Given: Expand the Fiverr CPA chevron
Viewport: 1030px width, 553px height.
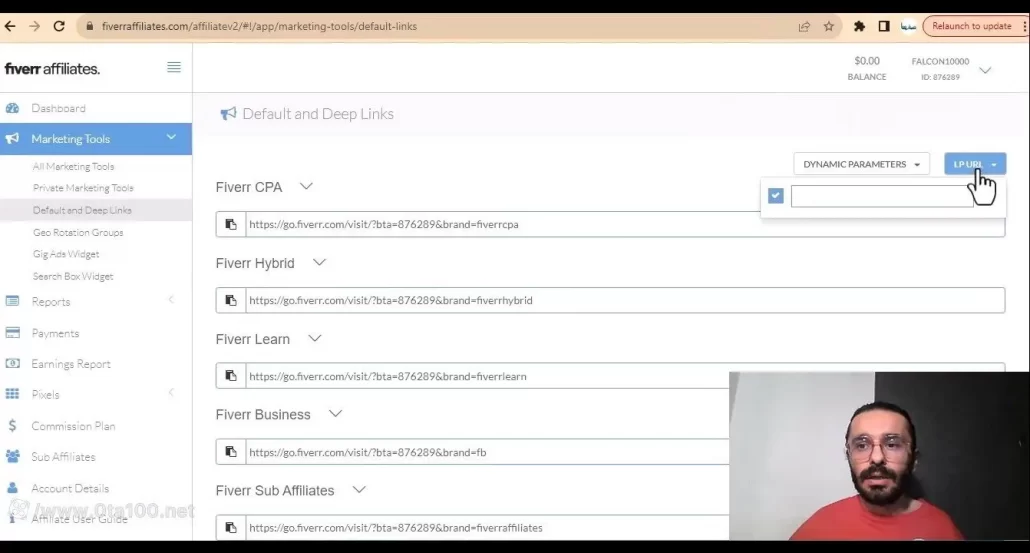Looking at the screenshot, I should [x=306, y=186].
